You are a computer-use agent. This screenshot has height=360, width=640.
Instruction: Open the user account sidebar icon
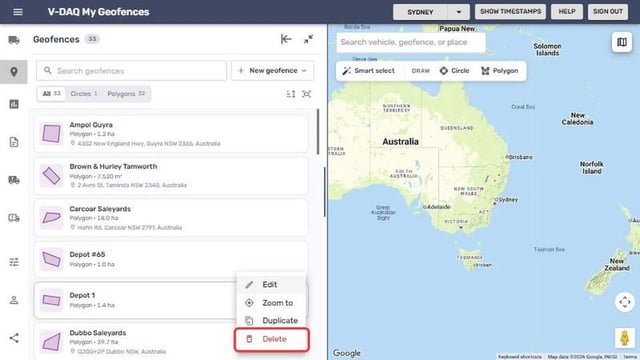pos(14,300)
